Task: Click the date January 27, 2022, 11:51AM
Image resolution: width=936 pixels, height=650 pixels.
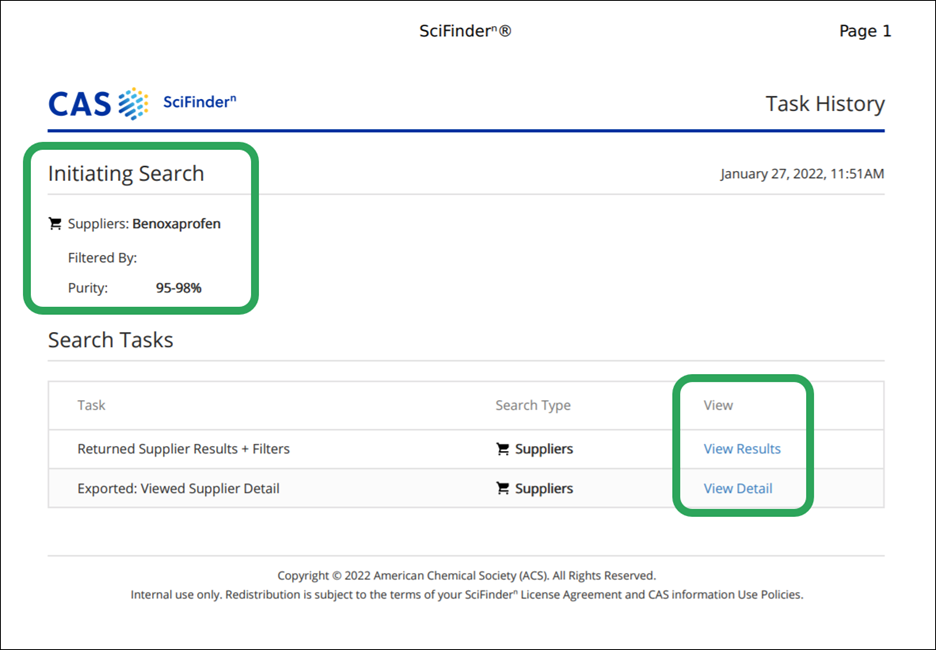Action: [x=802, y=174]
